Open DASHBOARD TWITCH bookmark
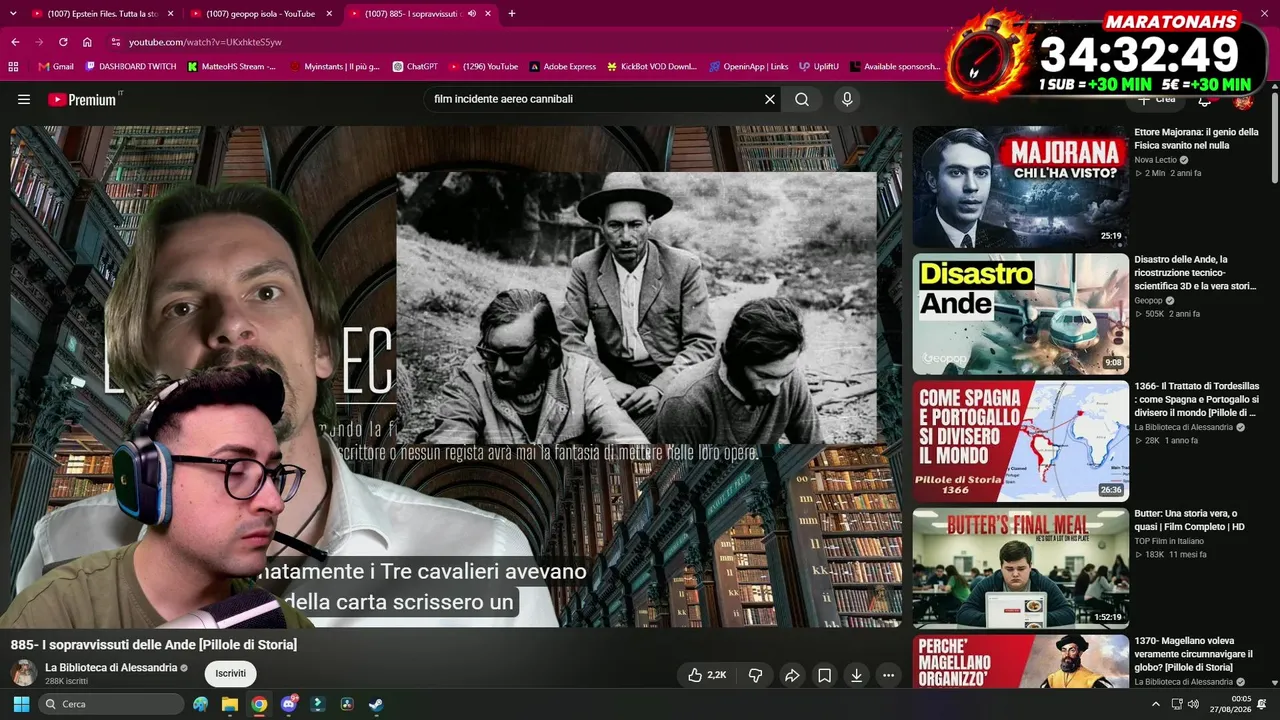 pyautogui.click(x=131, y=67)
